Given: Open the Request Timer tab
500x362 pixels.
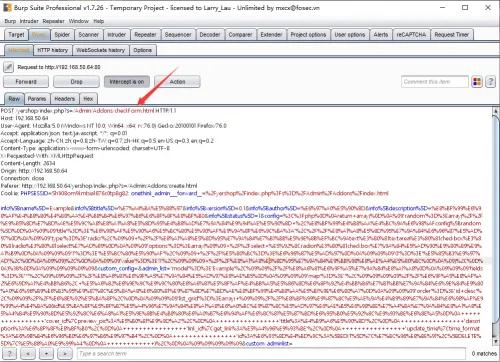Looking at the screenshot, I should point(452,35).
